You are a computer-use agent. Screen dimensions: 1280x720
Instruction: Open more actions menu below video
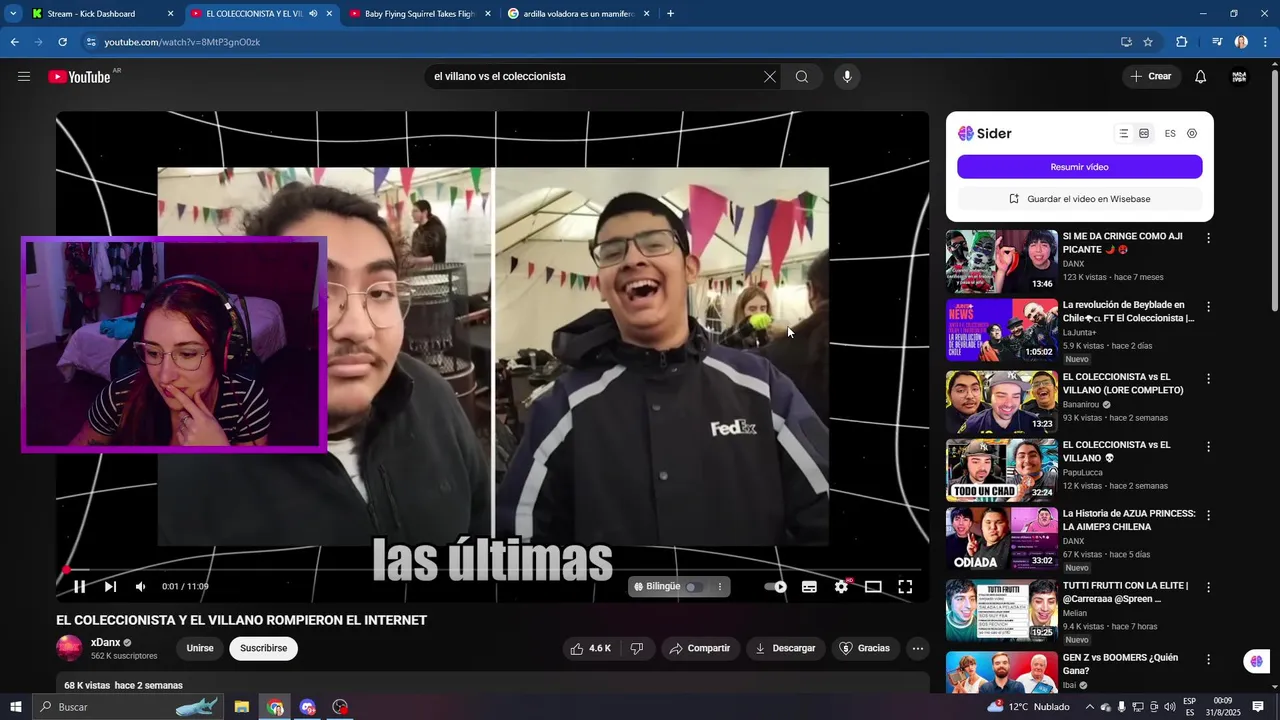pos(917,648)
